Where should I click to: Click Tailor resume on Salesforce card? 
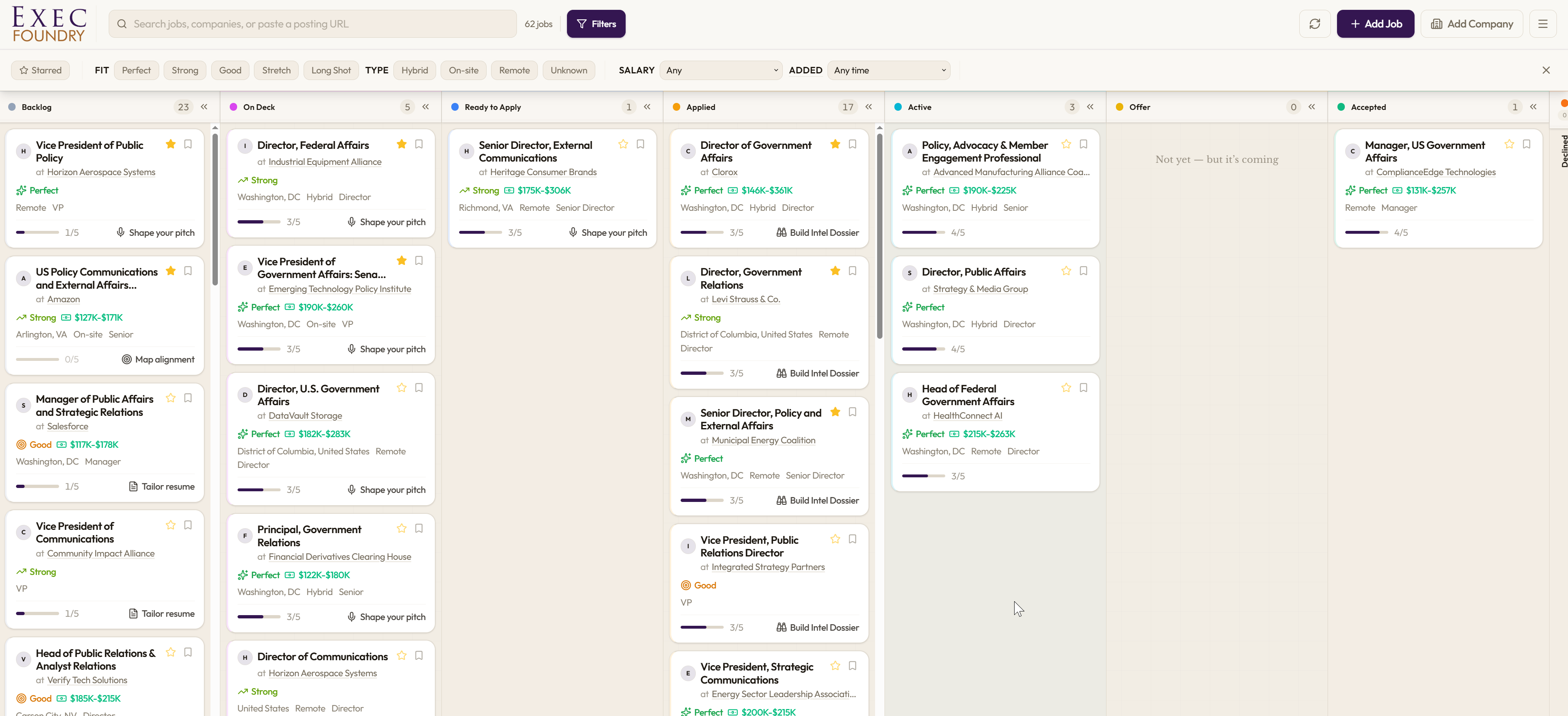coord(162,487)
